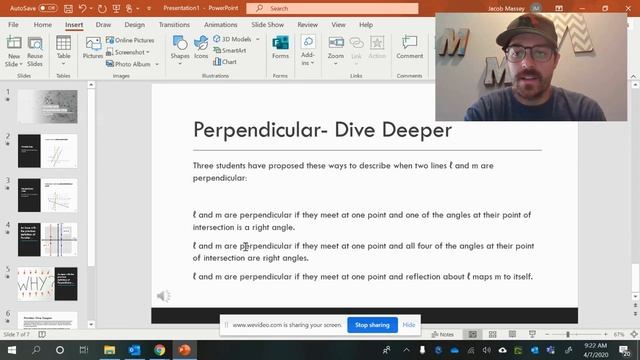Screen dimensions: 640x360
Task: Open Customize Quick Access Toolbar dropdown
Action: [149, 8]
